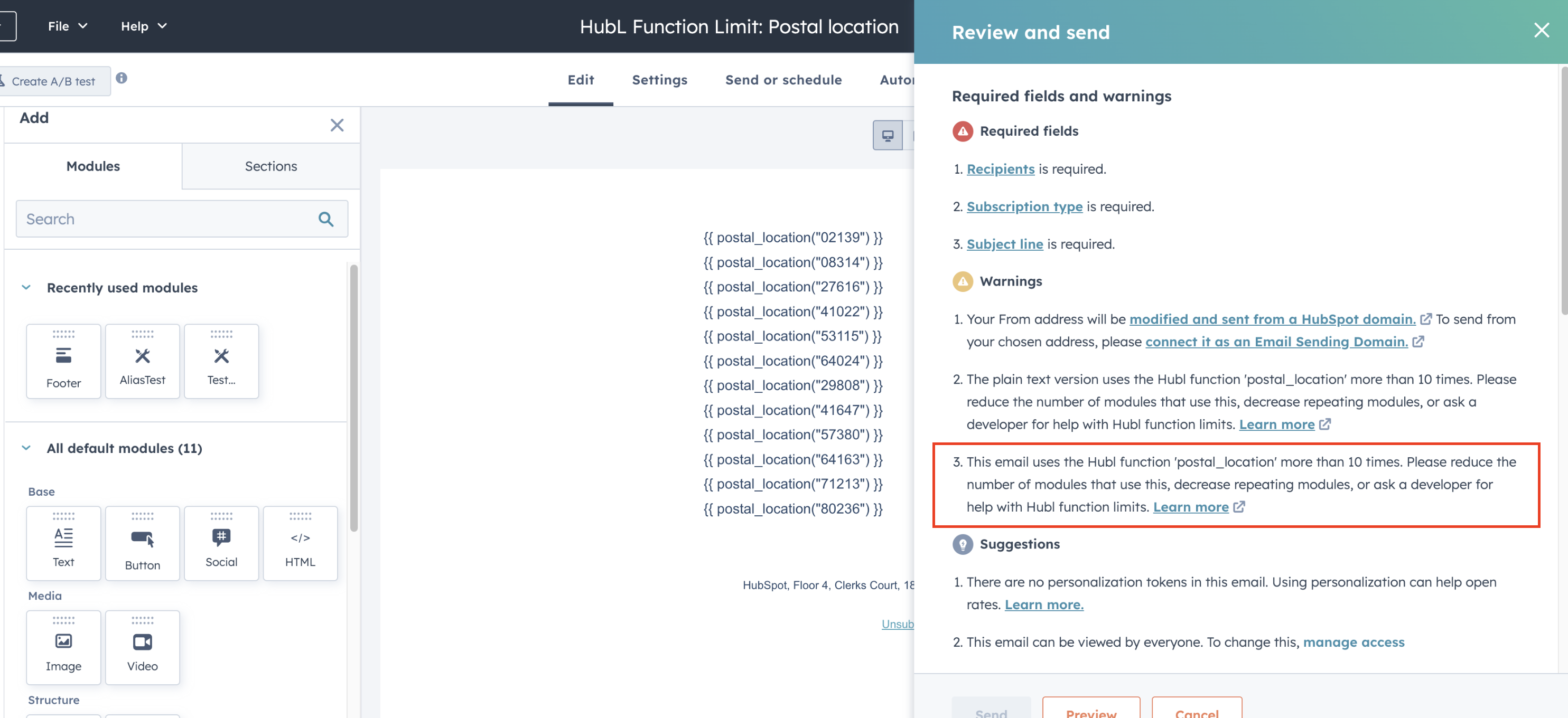Click the search magnifier icon
The width and height of the screenshot is (1568, 718).
point(325,219)
